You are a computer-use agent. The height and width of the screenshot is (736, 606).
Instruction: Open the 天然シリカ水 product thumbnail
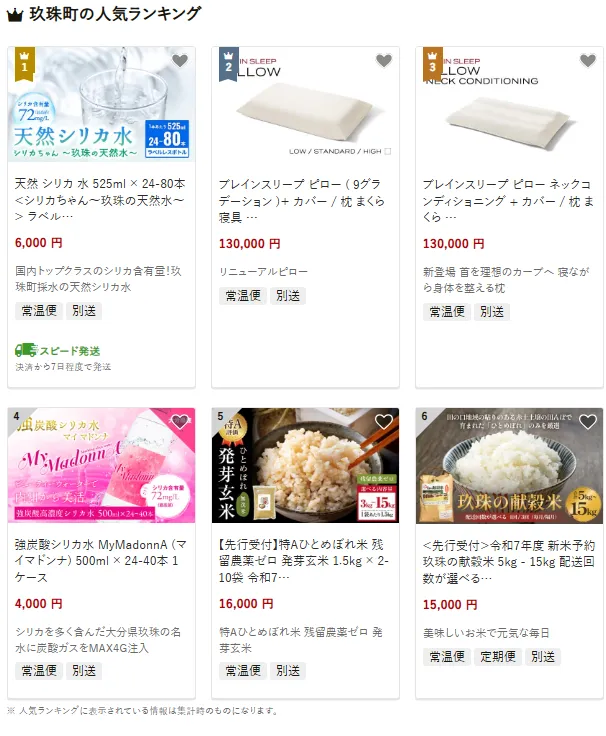101,104
